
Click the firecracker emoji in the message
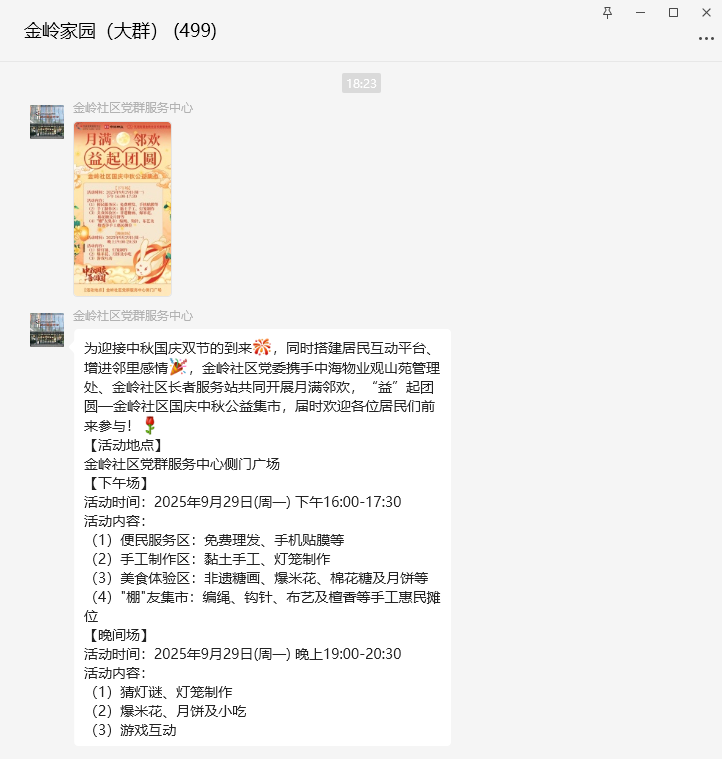(262, 347)
